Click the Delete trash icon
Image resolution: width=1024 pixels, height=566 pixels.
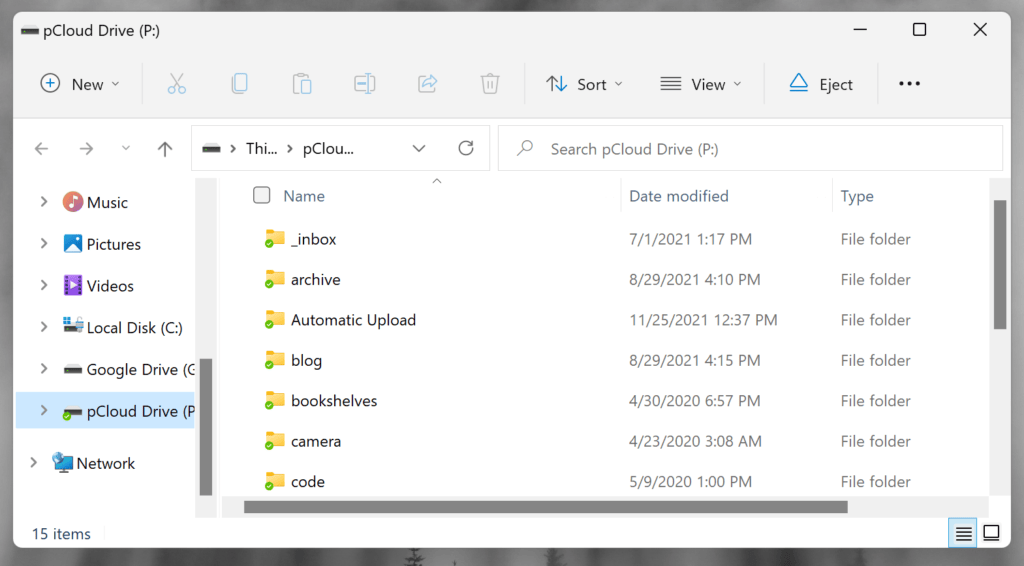(490, 84)
